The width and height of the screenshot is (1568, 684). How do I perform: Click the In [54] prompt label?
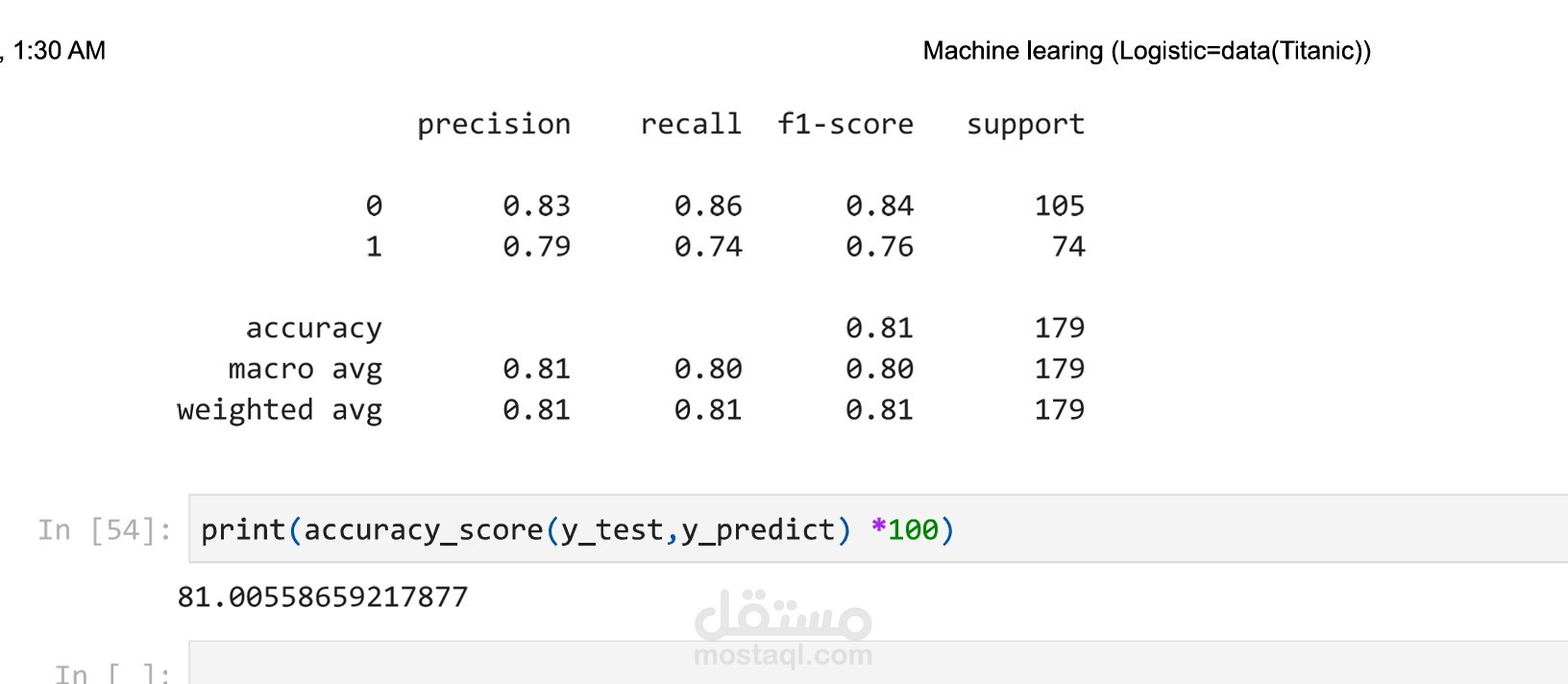(105, 530)
